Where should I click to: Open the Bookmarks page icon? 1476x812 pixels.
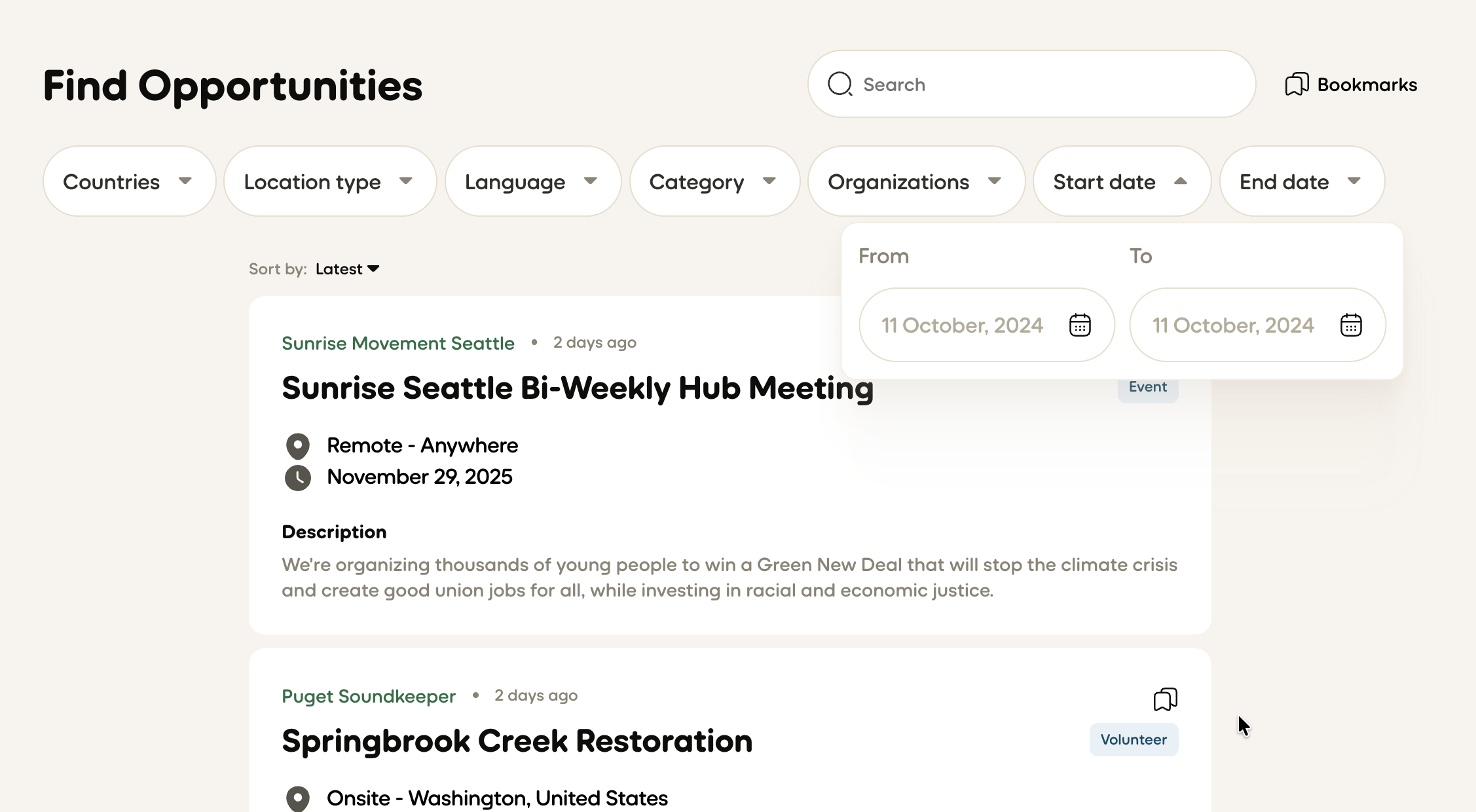coord(1297,84)
